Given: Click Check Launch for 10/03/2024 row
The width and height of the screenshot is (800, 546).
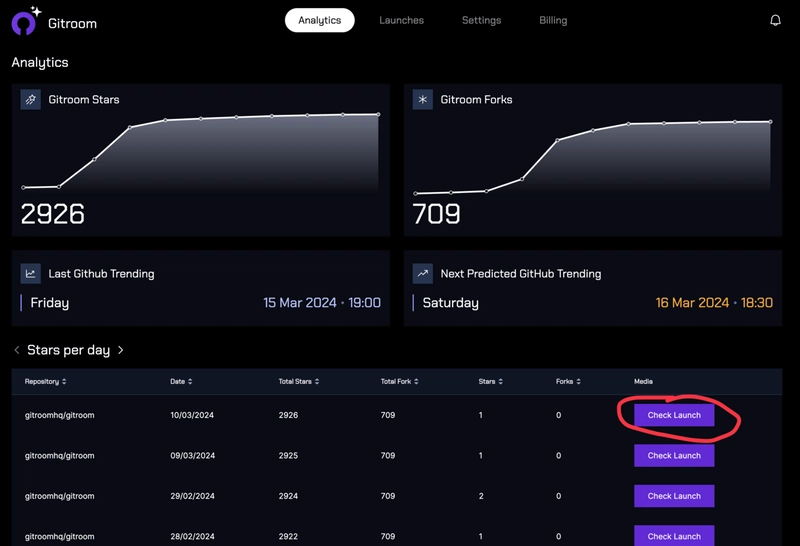Looking at the screenshot, I should coord(674,415).
